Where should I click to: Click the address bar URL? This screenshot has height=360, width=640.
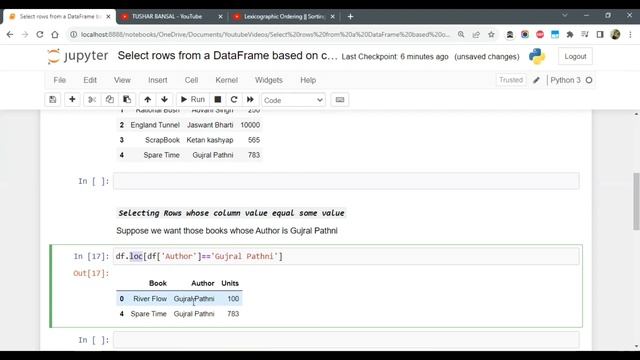coord(265,35)
